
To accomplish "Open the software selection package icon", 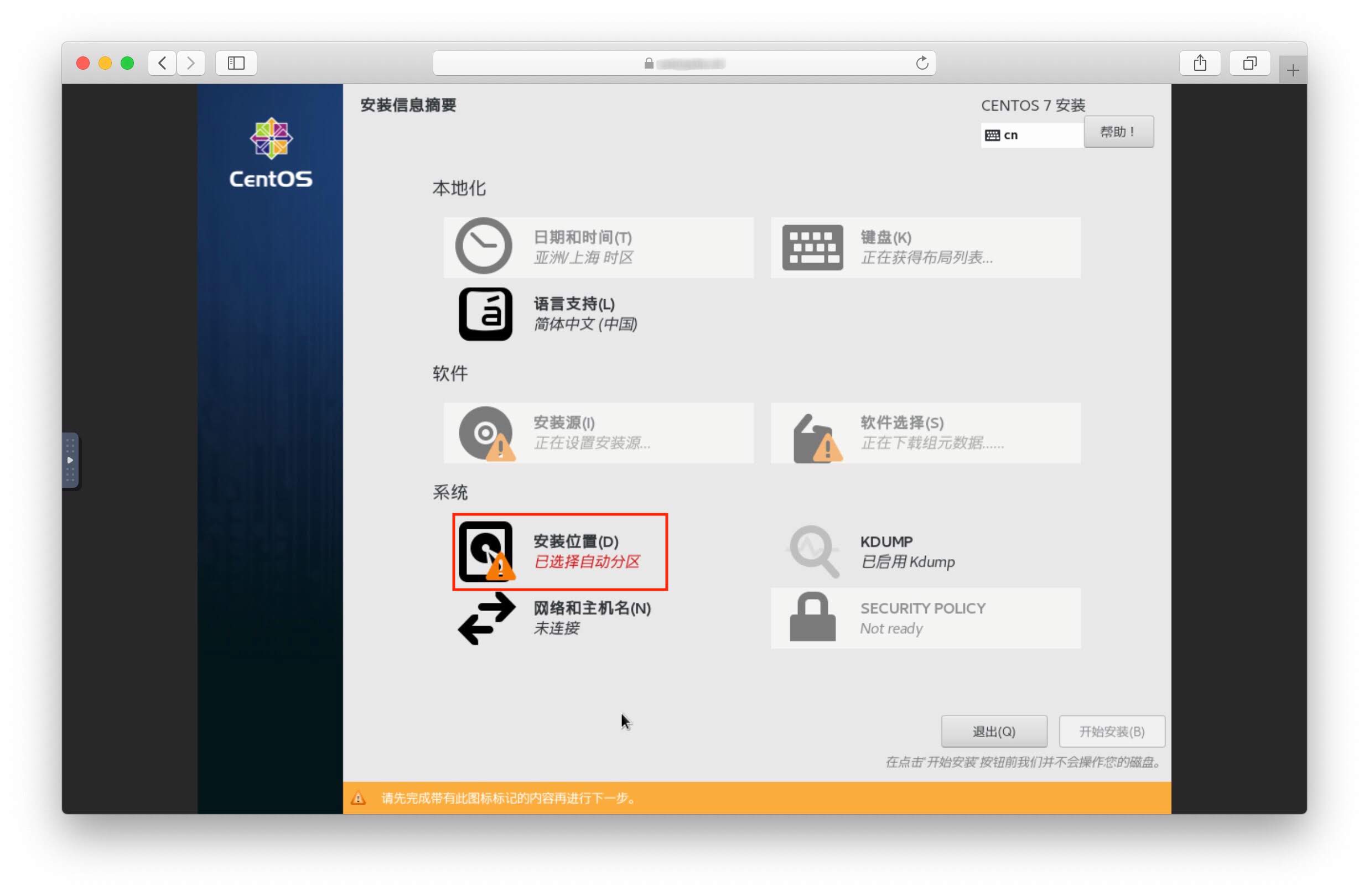I will (815, 439).
